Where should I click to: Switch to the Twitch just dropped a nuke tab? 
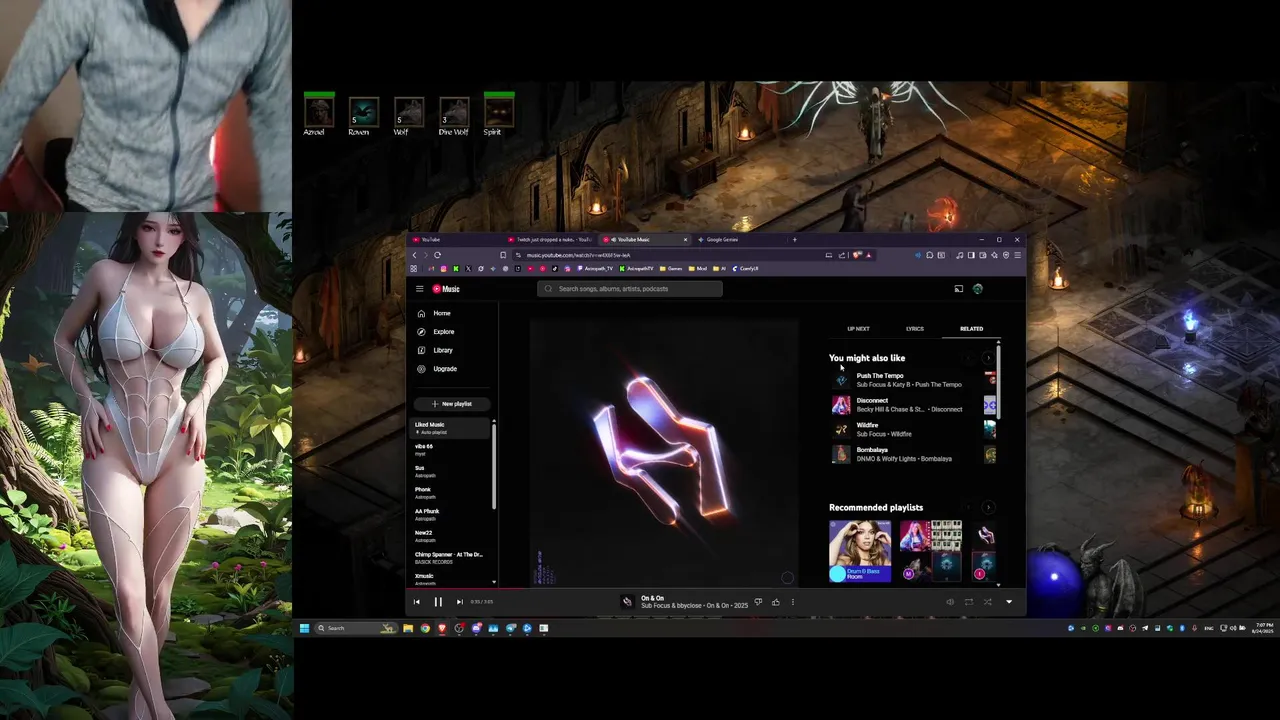(x=552, y=240)
